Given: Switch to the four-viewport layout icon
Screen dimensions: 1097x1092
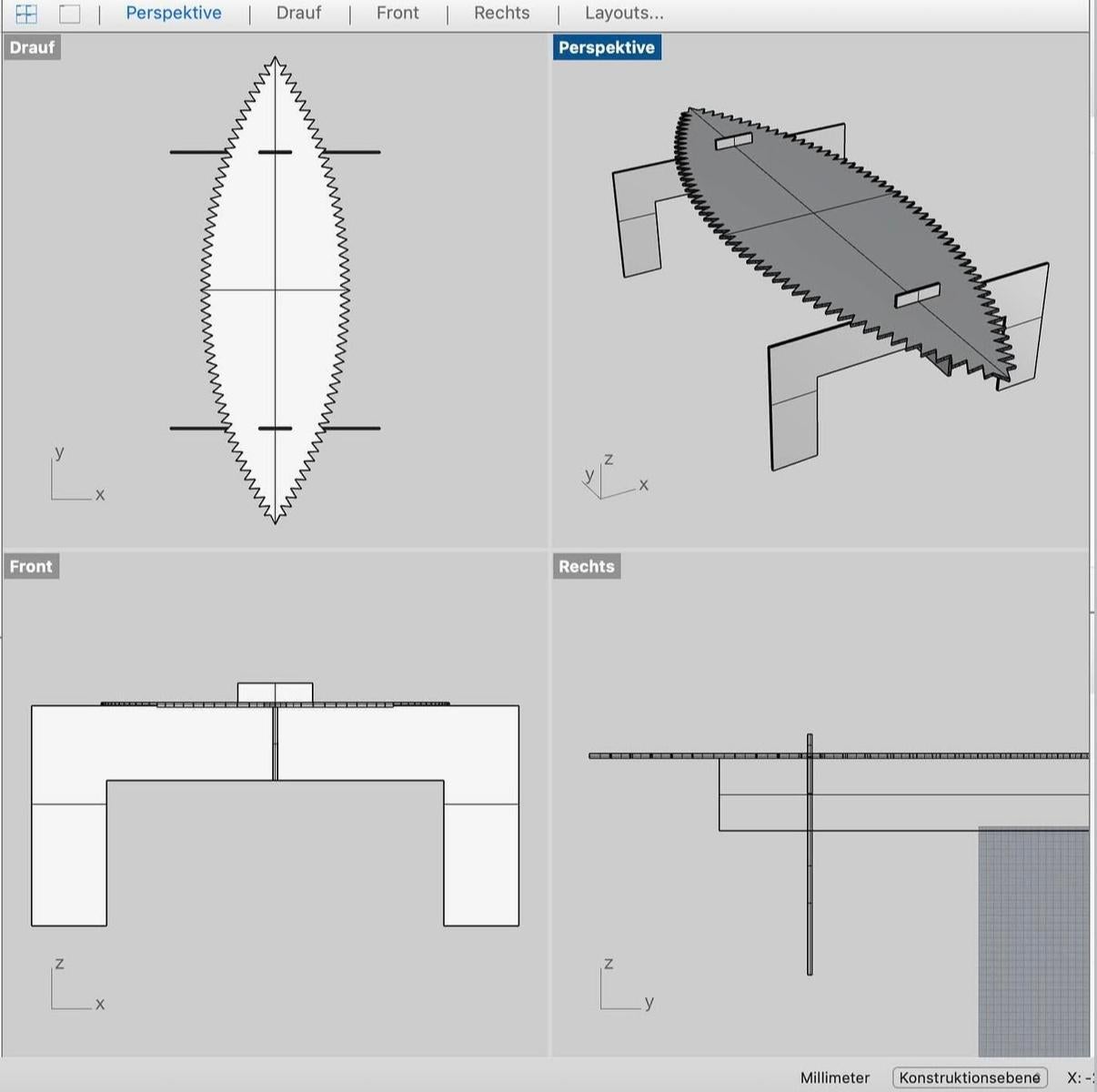Looking at the screenshot, I should pyautogui.click(x=26, y=14).
